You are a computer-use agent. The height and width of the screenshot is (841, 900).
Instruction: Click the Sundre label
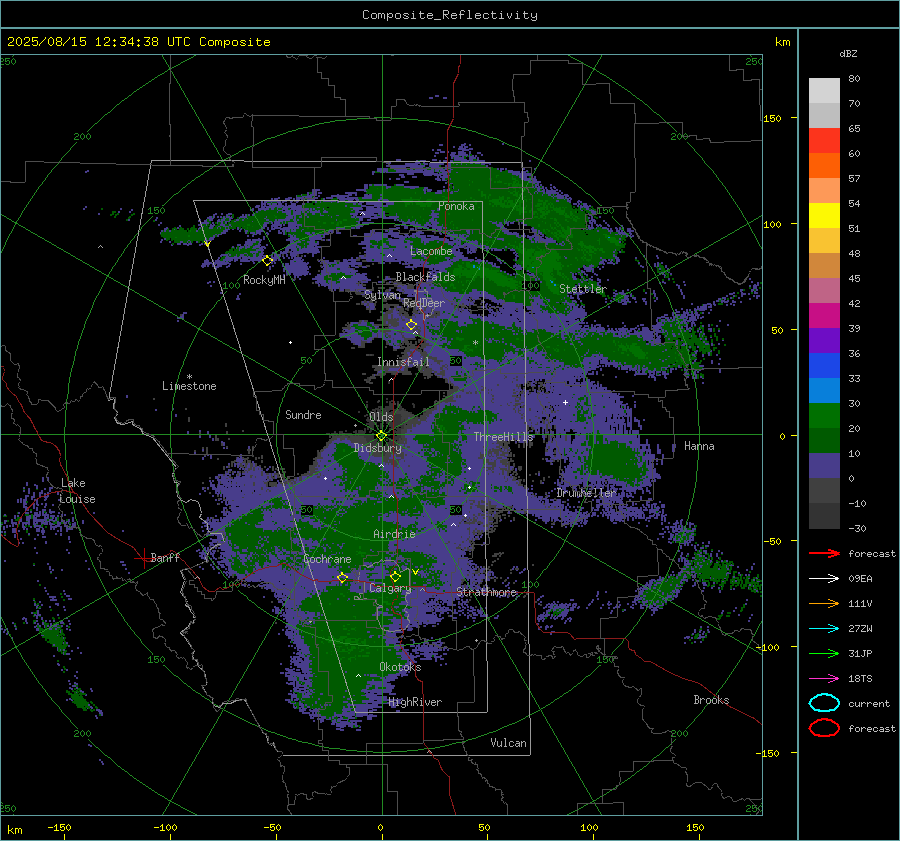pos(303,414)
